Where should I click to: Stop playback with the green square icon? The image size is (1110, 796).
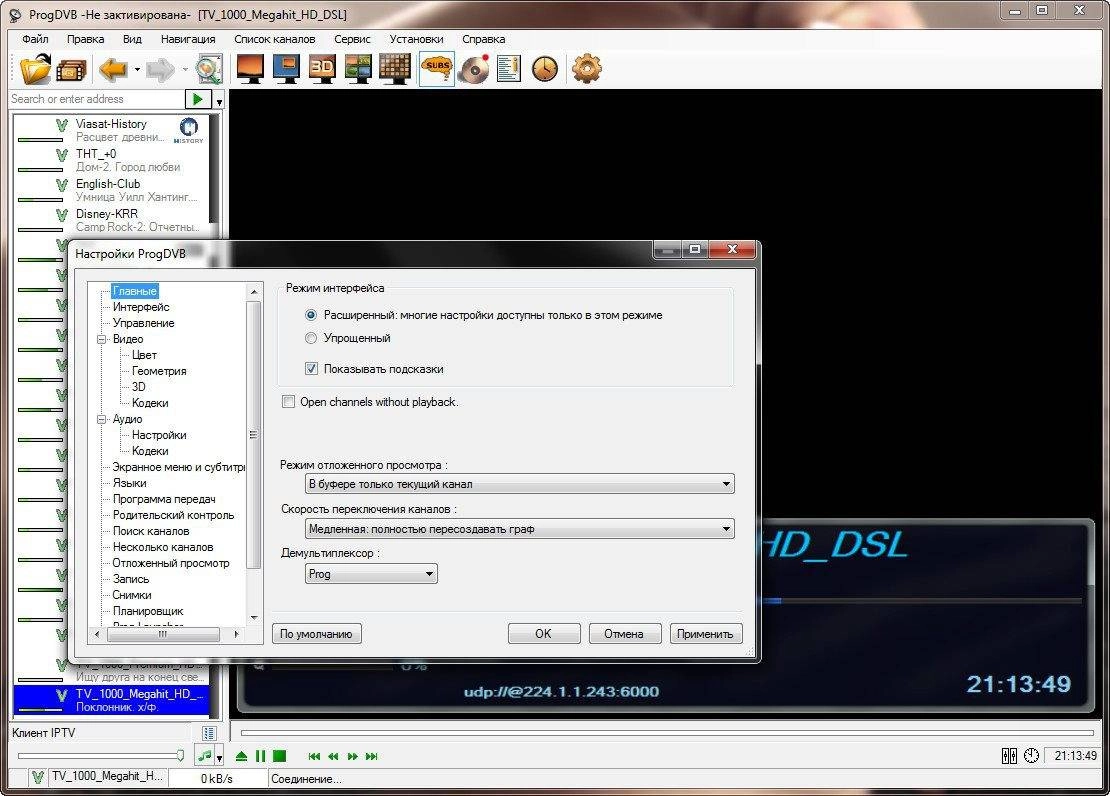pos(280,756)
